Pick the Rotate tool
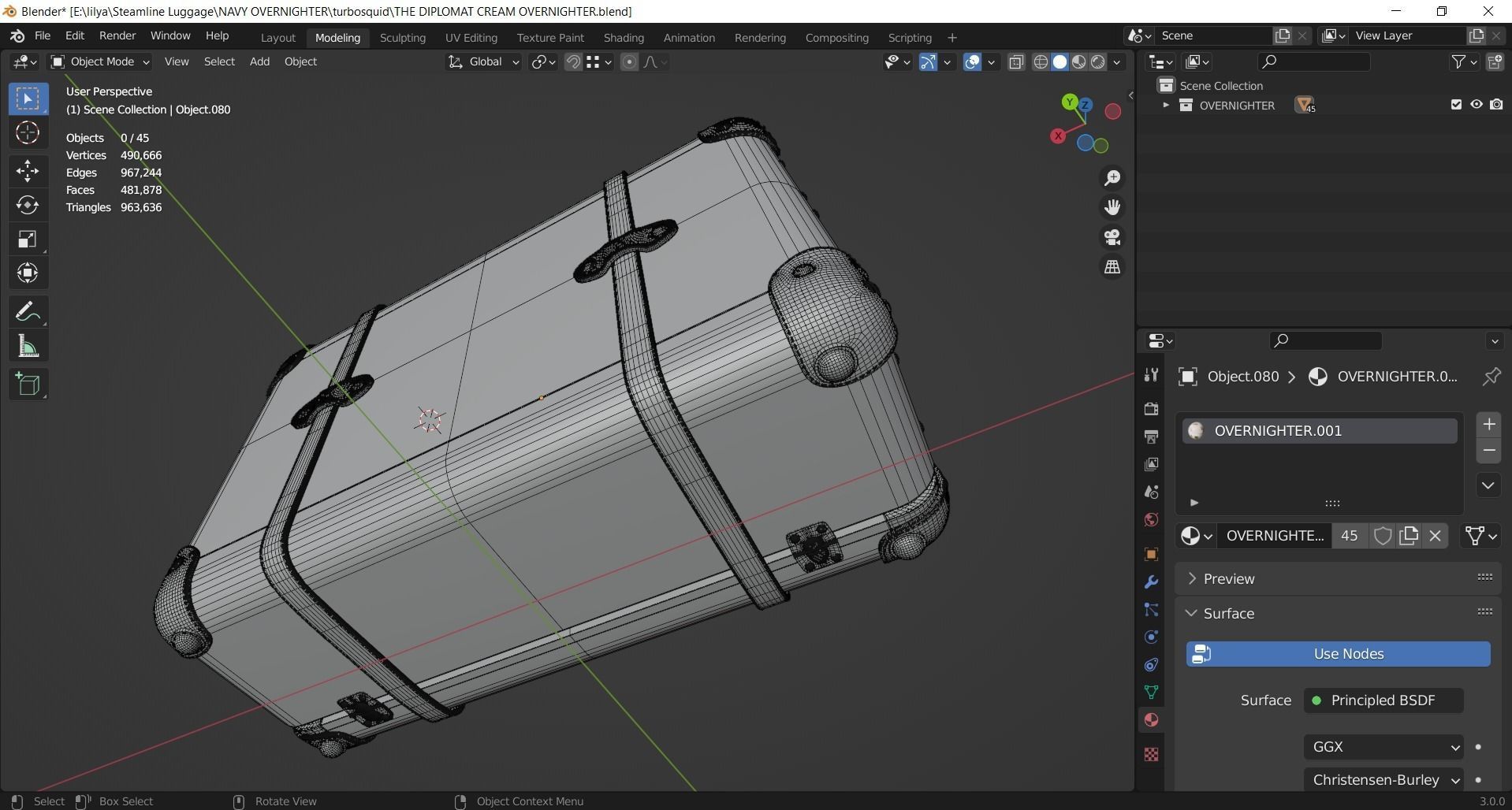This screenshot has width=1512, height=810. [x=28, y=205]
